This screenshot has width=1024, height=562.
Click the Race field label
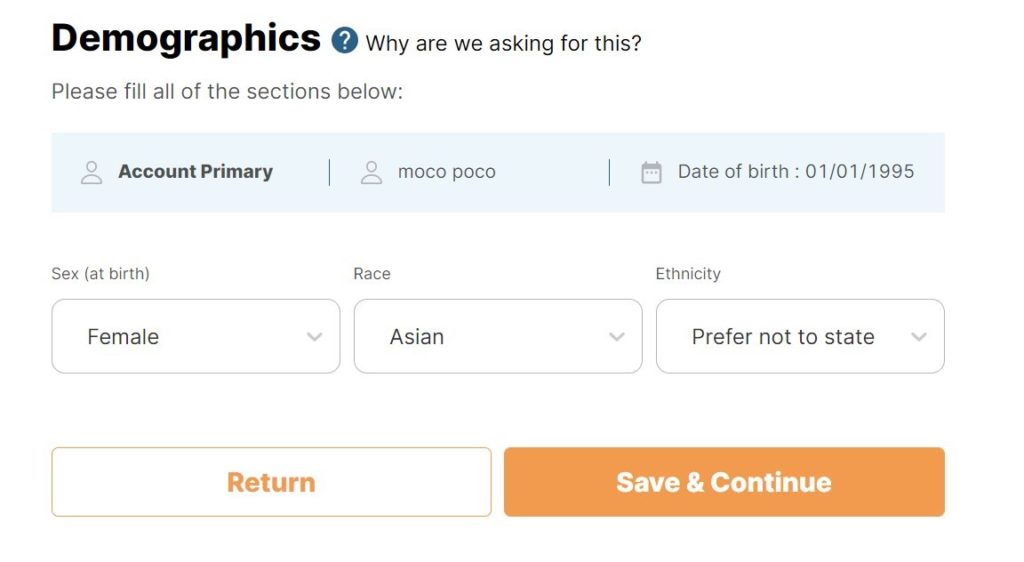click(372, 274)
